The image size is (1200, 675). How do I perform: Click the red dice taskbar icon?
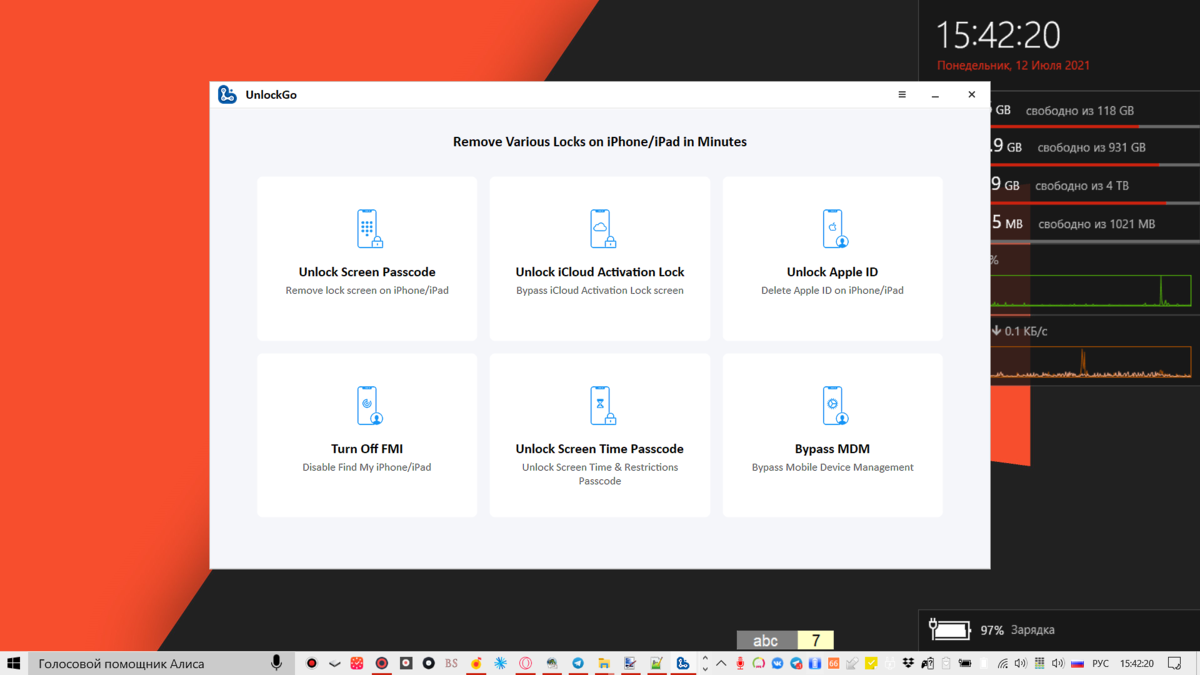[x=357, y=663]
